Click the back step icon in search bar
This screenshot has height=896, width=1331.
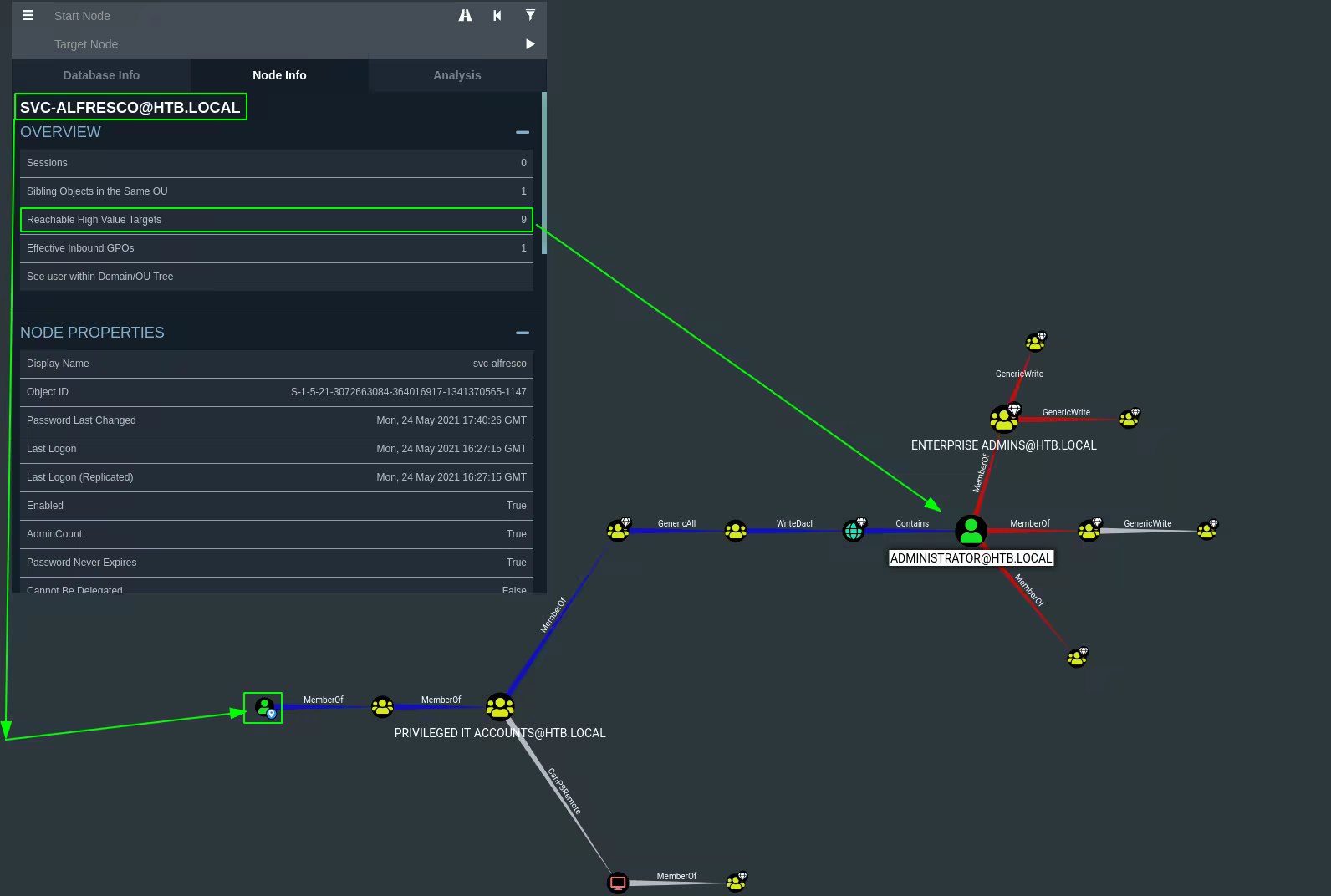click(x=497, y=15)
